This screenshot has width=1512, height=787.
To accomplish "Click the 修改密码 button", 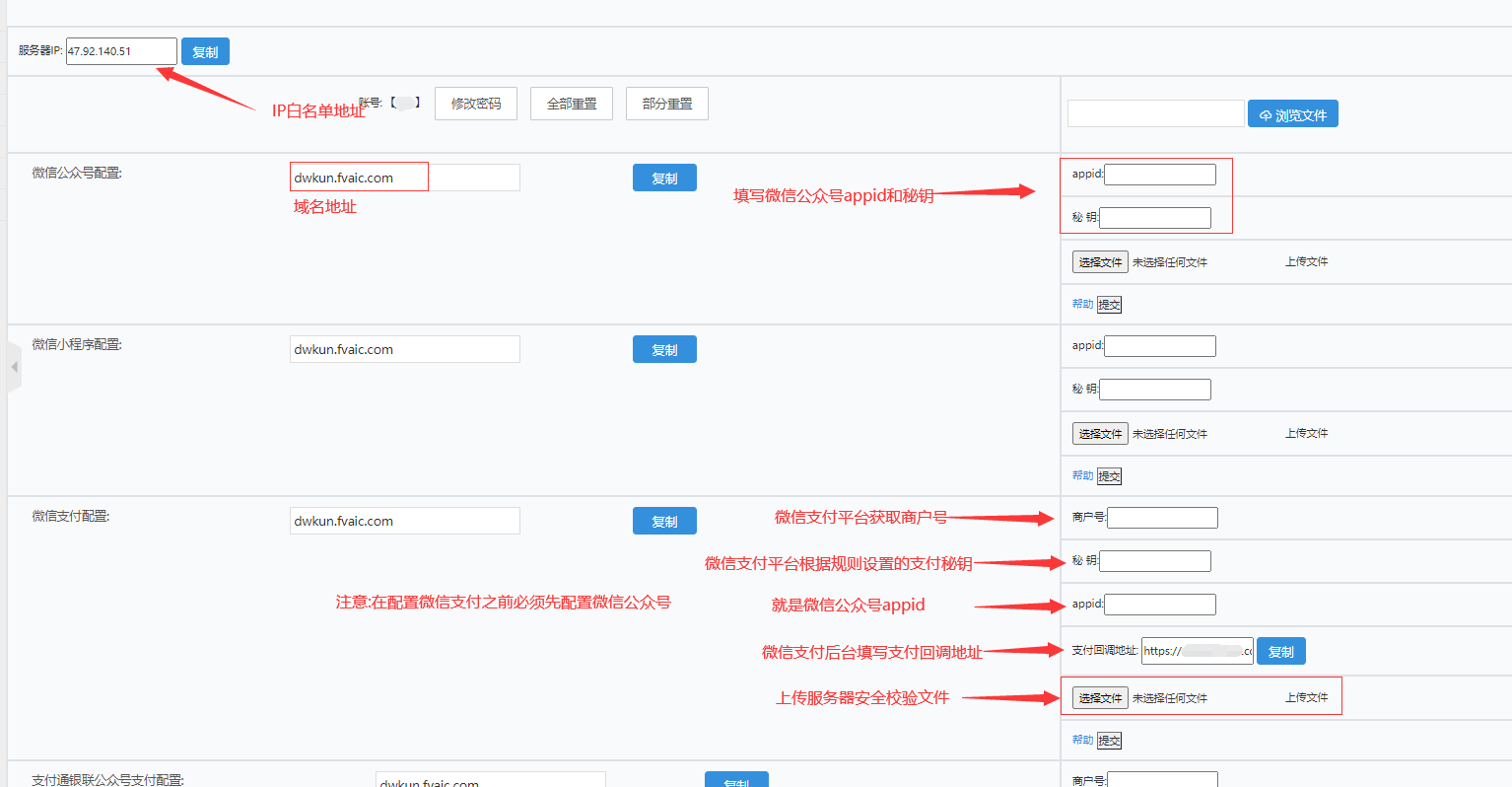I will (475, 104).
